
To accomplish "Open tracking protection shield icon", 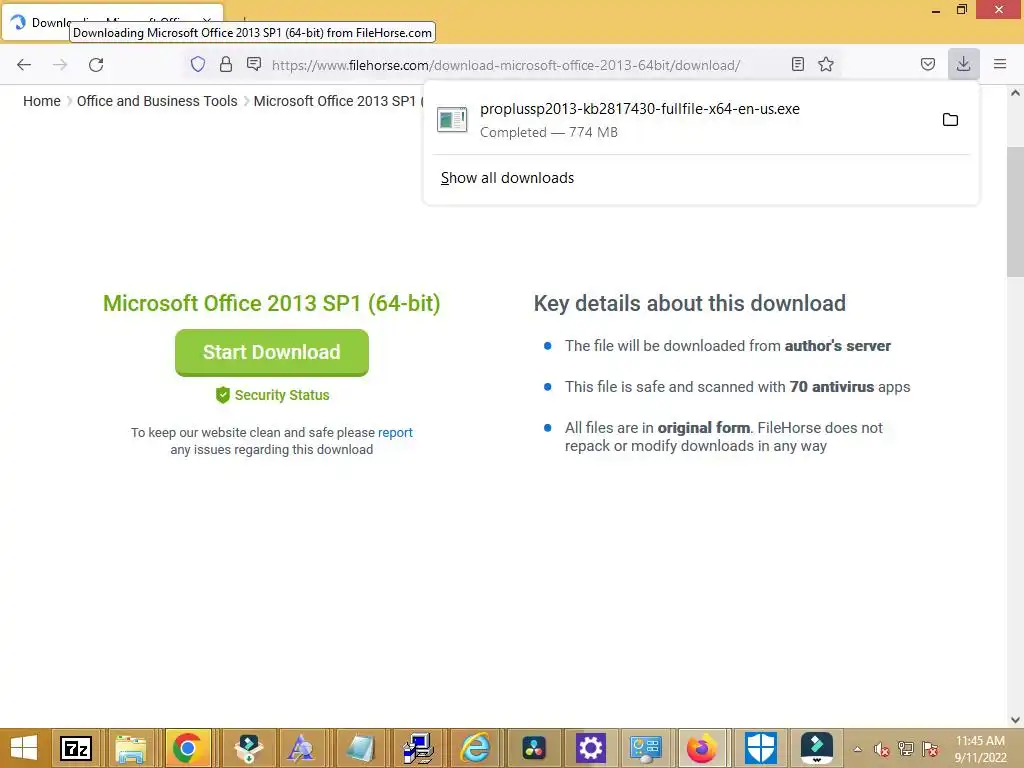I will coord(198,64).
